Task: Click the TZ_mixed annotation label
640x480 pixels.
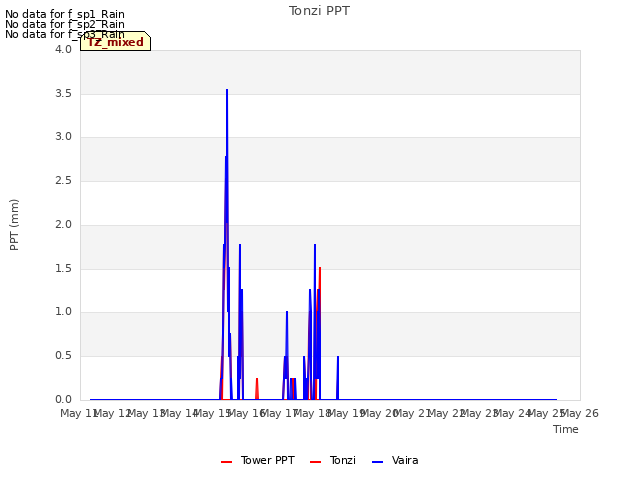Action: click(x=116, y=42)
